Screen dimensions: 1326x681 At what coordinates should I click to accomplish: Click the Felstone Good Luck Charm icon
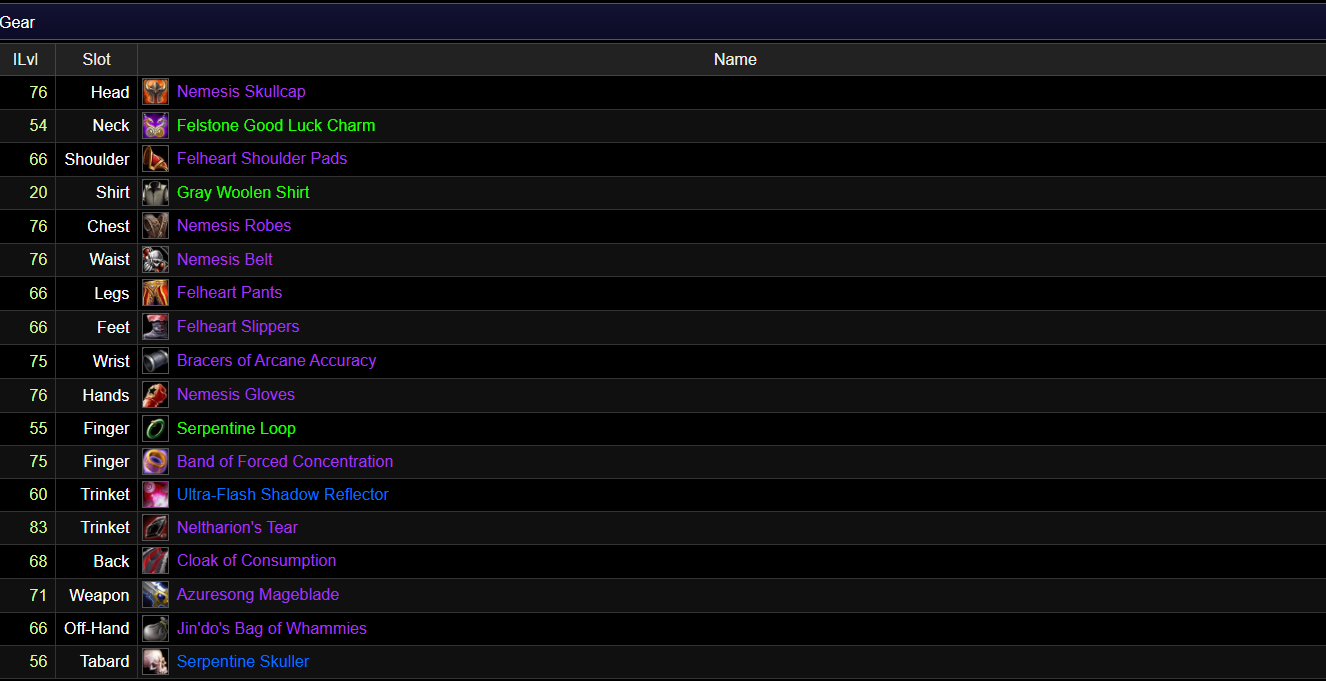tap(155, 126)
